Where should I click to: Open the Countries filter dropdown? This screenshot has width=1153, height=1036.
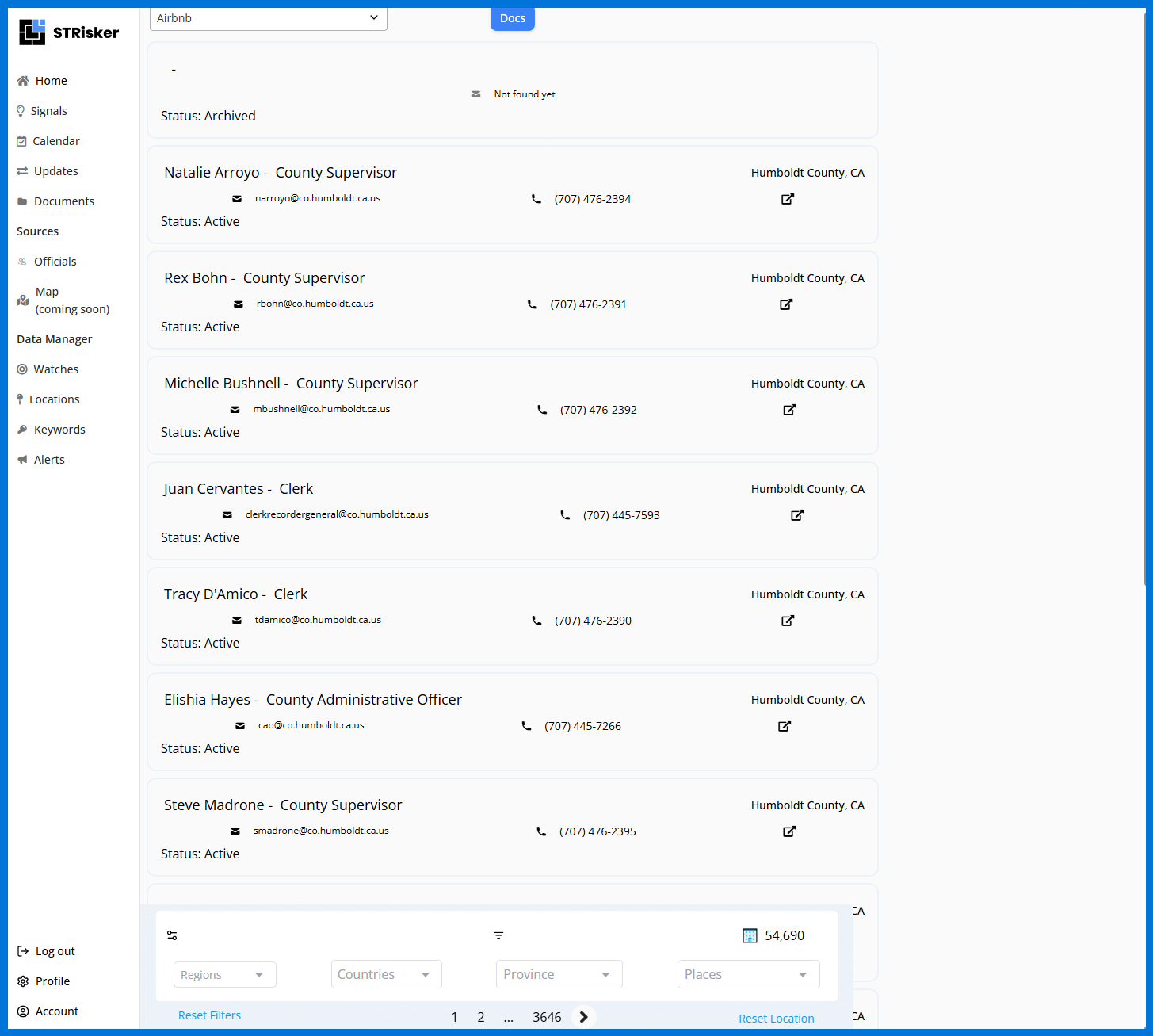click(x=386, y=974)
